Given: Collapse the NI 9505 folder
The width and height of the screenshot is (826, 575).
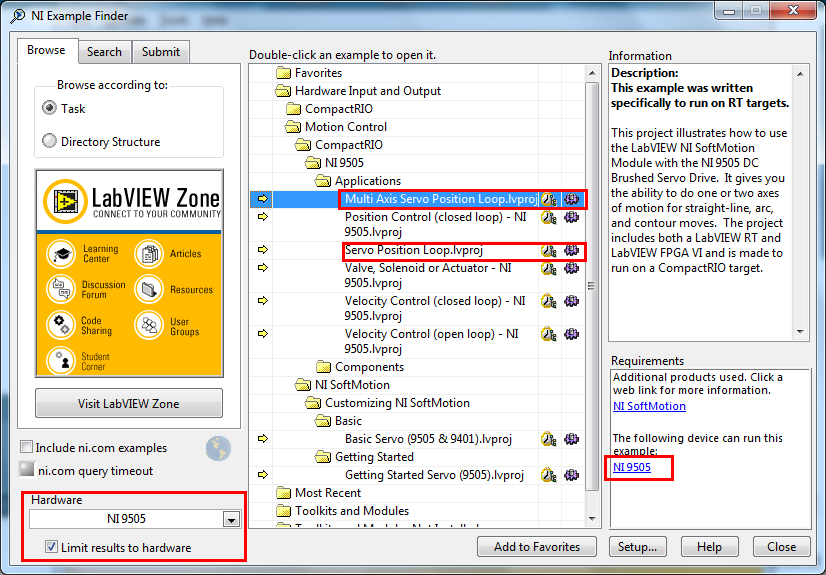Looking at the screenshot, I should pyautogui.click(x=313, y=163).
